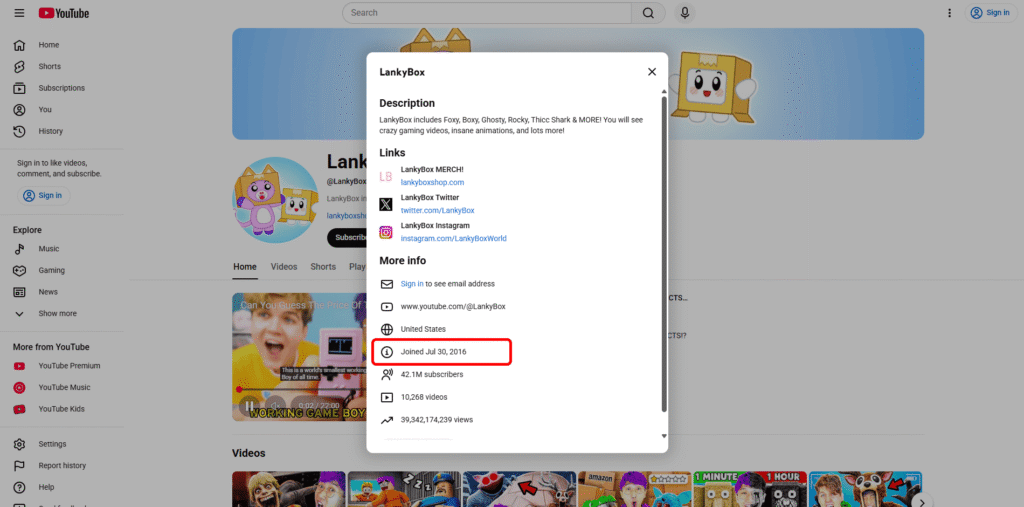This screenshot has width=1024, height=507.
Task: Click the sidebar Sign in button
Action: pos(44,195)
